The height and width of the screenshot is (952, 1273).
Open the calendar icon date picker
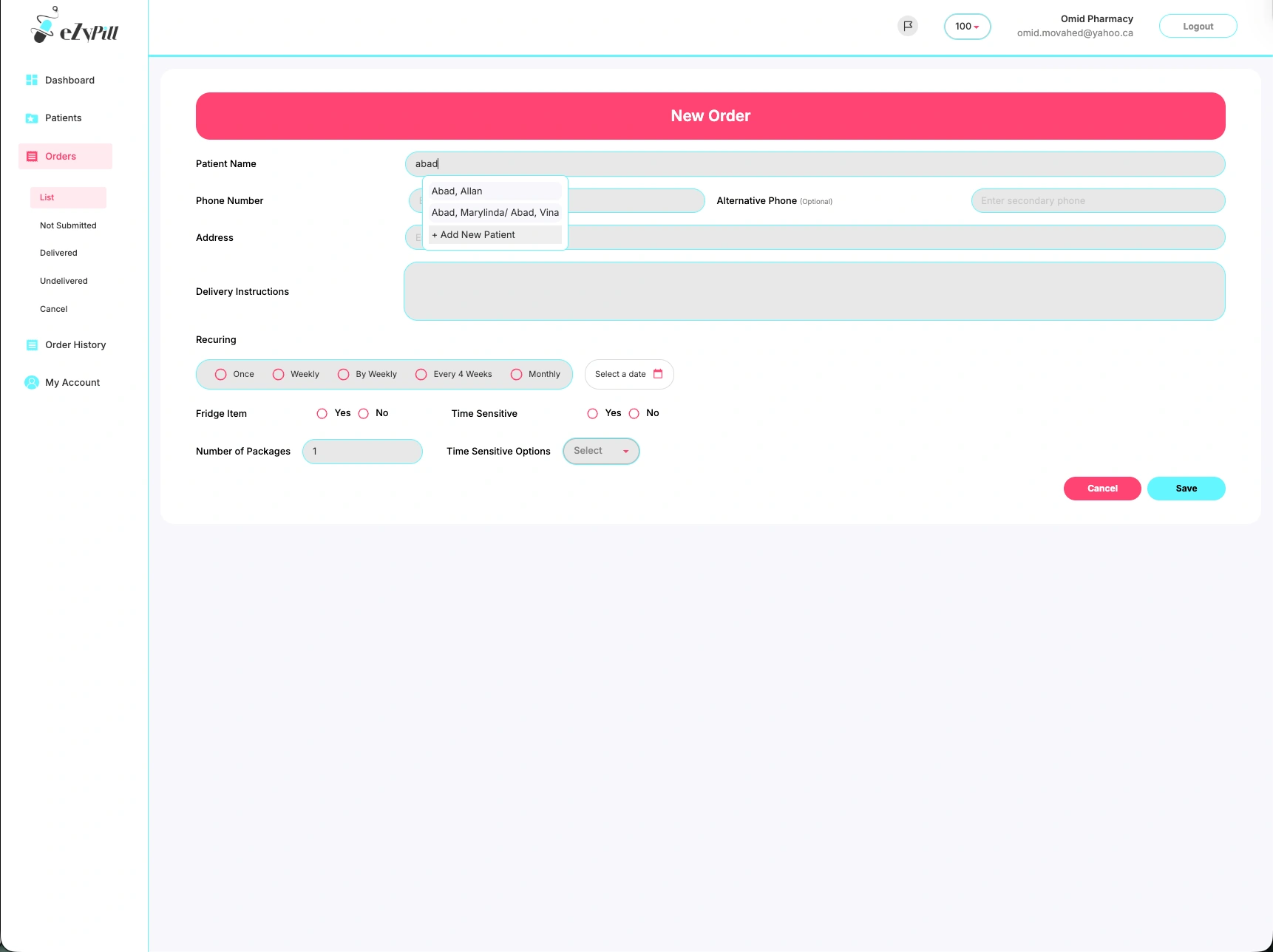tap(658, 374)
